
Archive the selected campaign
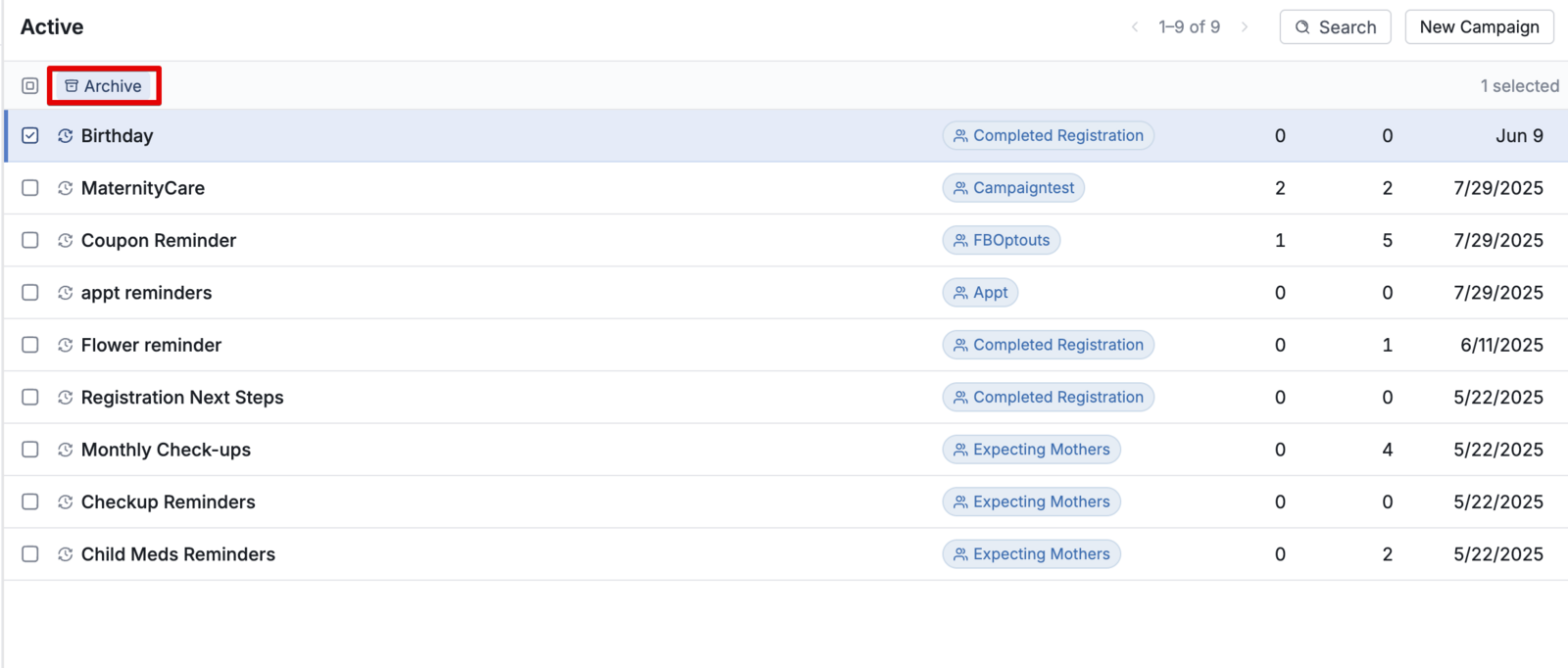[x=104, y=86]
